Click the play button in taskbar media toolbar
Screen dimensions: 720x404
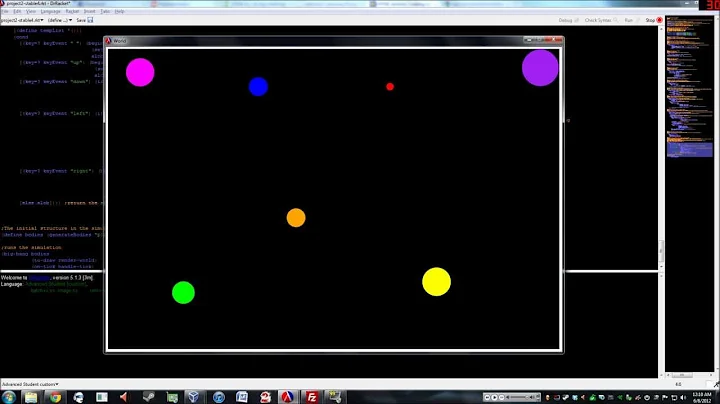point(494,397)
